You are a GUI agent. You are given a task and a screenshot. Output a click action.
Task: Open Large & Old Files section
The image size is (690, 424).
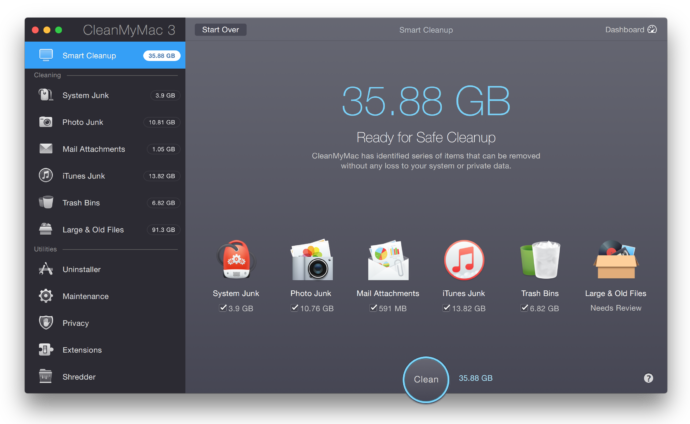point(105,229)
